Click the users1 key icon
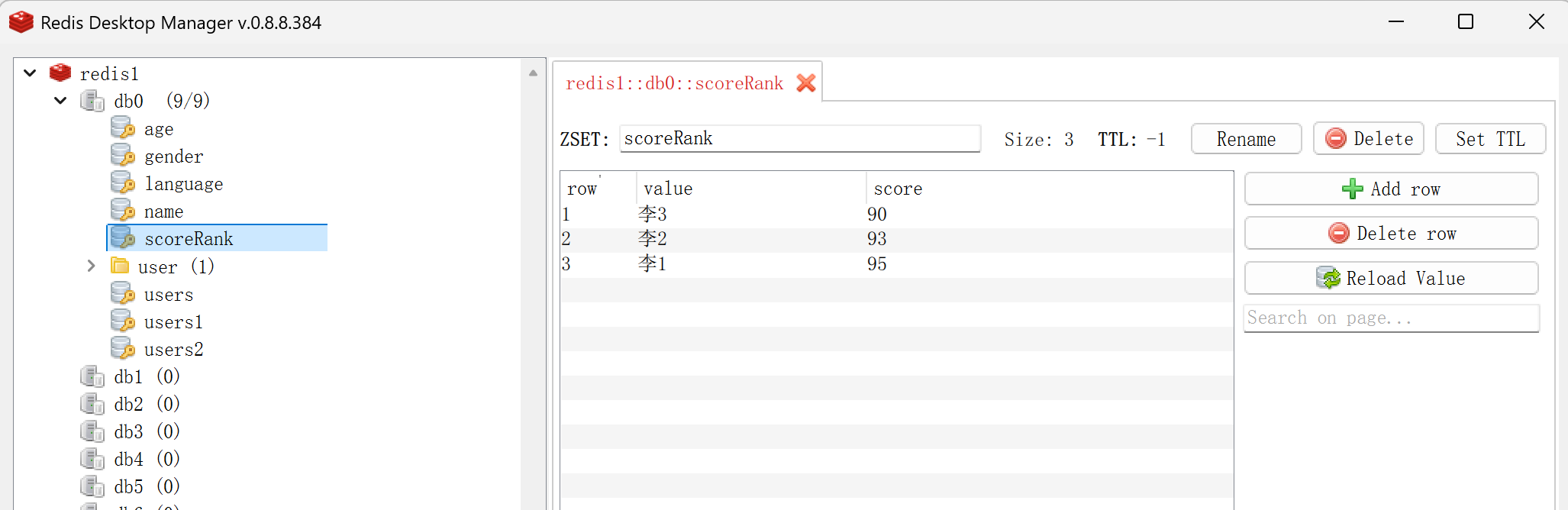The width and height of the screenshot is (1568, 510). [123, 321]
